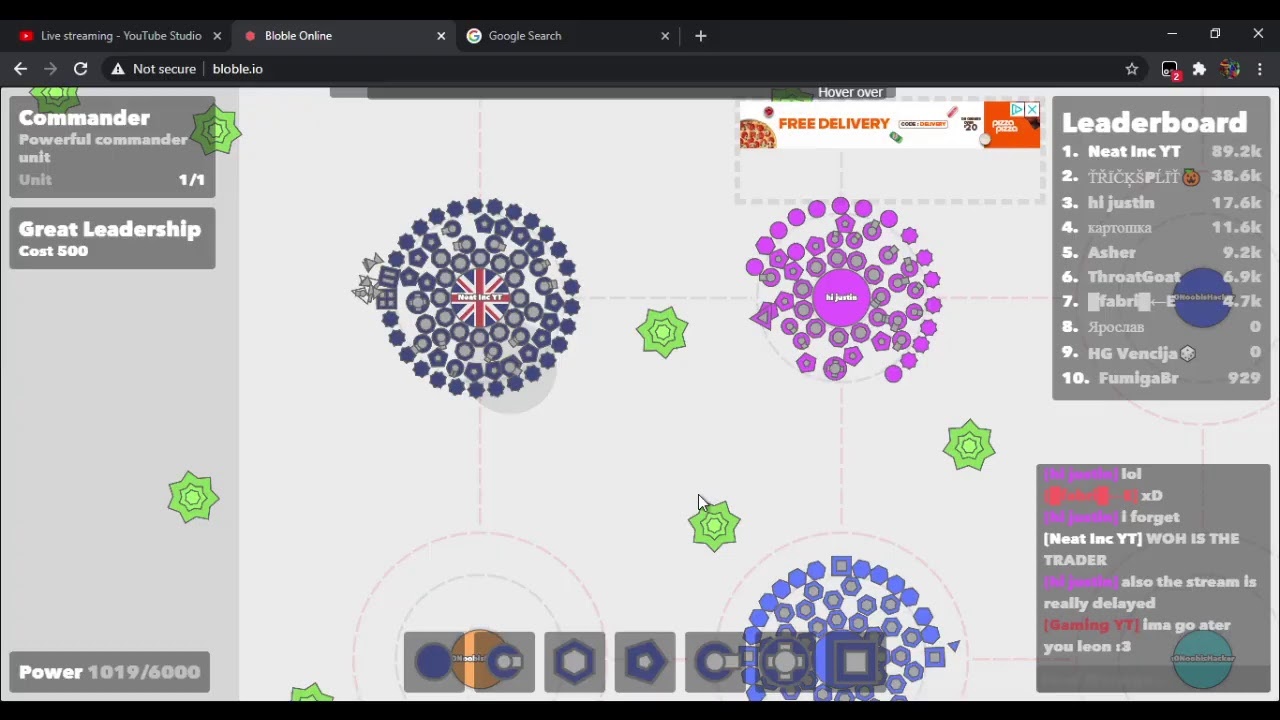The height and width of the screenshot is (720, 1280).
Task: Click the hi justin magenta base center
Action: (841, 297)
